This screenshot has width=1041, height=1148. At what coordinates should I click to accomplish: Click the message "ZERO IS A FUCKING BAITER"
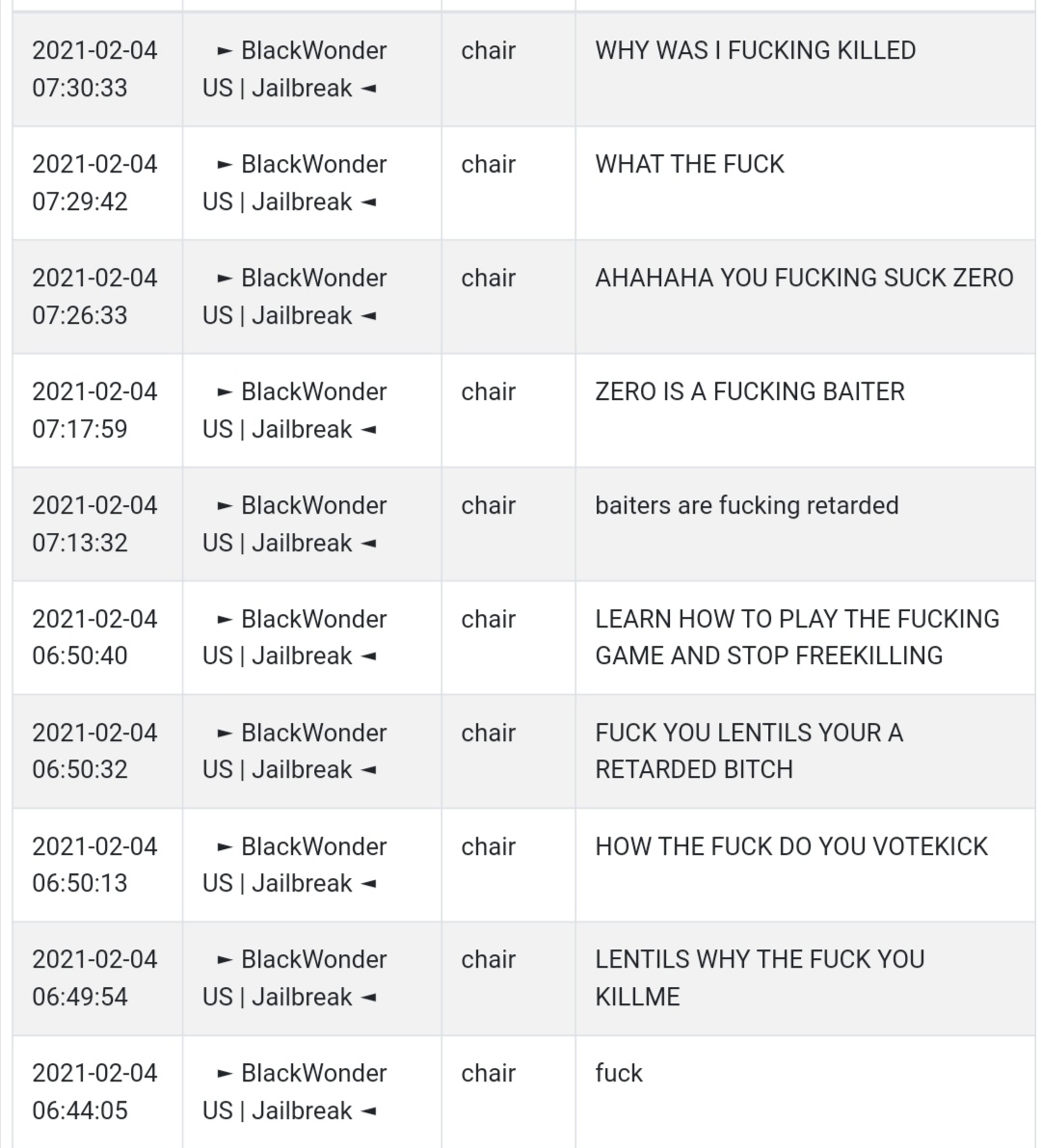click(x=750, y=391)
